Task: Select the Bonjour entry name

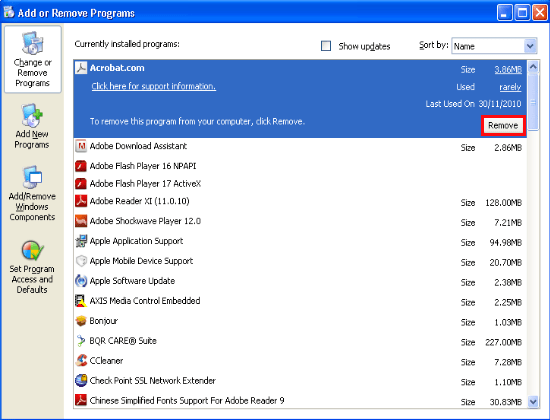Action: (x=103, y=321)
